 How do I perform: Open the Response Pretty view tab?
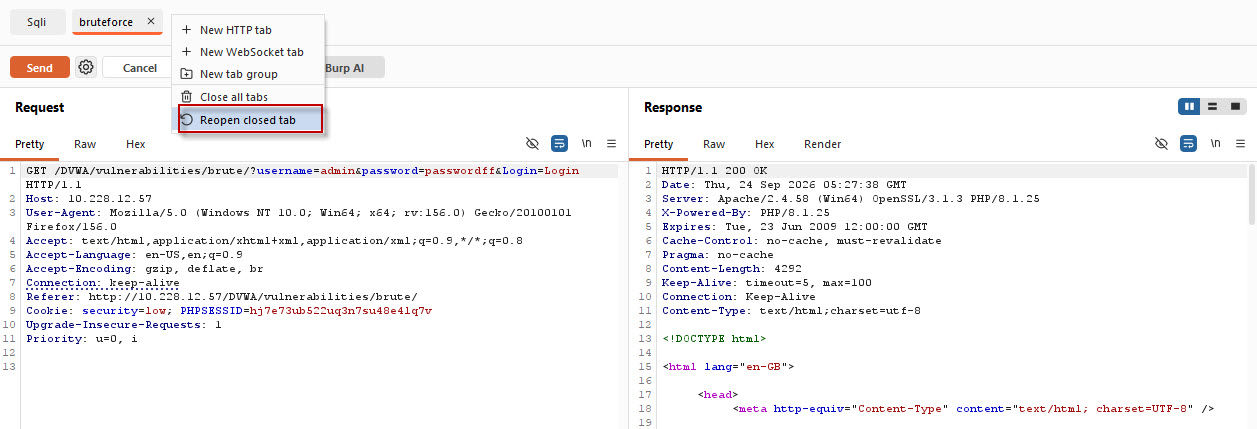pyautogui.click(x=659, y=144)
